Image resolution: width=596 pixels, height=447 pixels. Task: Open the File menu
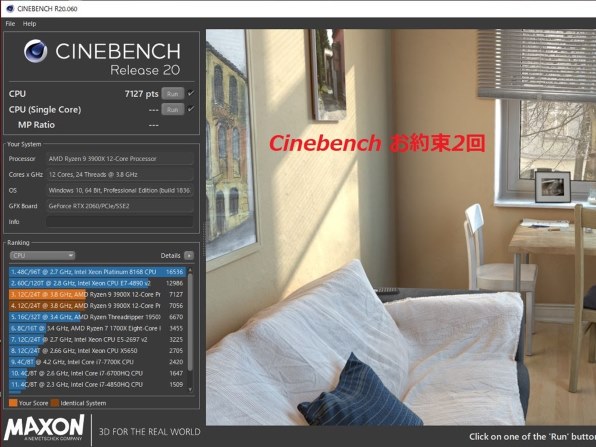[x=10, y=24]
